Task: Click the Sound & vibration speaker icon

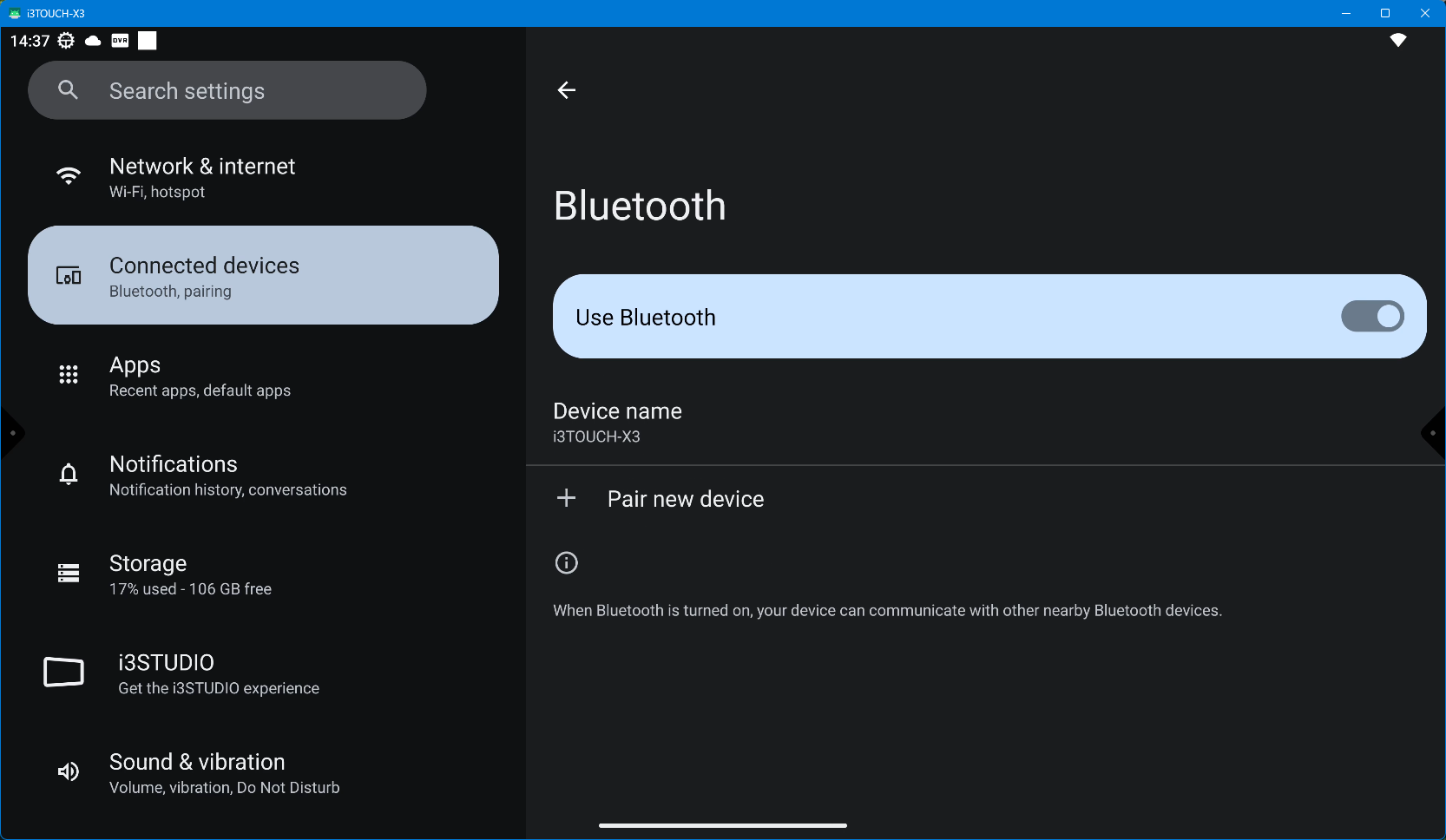Action: [69, 771]
